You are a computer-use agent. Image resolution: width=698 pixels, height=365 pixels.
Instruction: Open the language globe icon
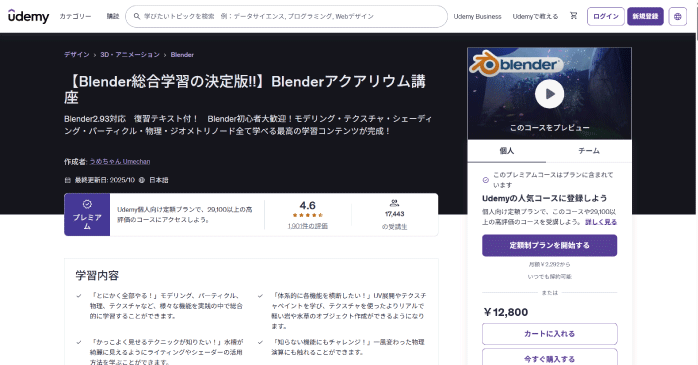coord(678,16)
